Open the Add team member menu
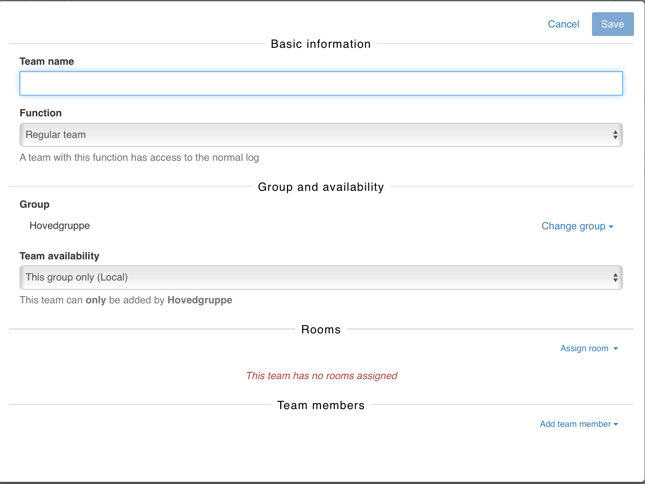This screenshot has width=645, height=484. [x=574, y=424]
